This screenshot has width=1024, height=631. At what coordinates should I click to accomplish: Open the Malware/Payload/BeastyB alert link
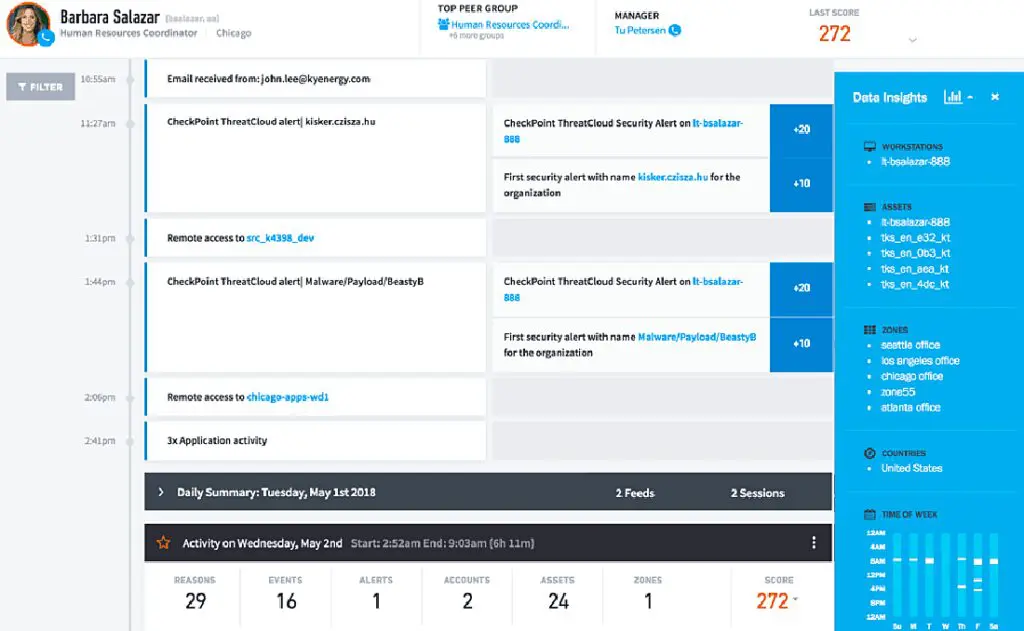696,338
